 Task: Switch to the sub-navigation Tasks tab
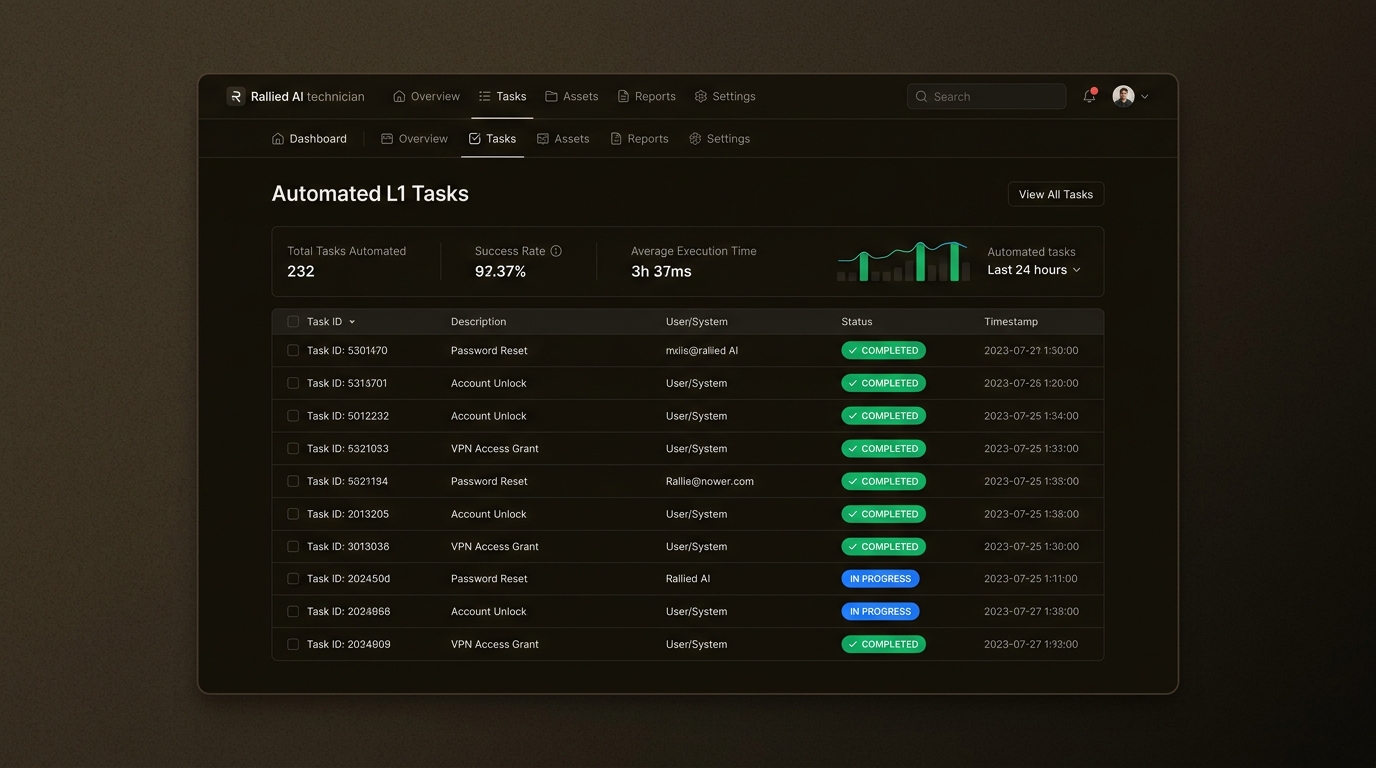click(492, 139)
